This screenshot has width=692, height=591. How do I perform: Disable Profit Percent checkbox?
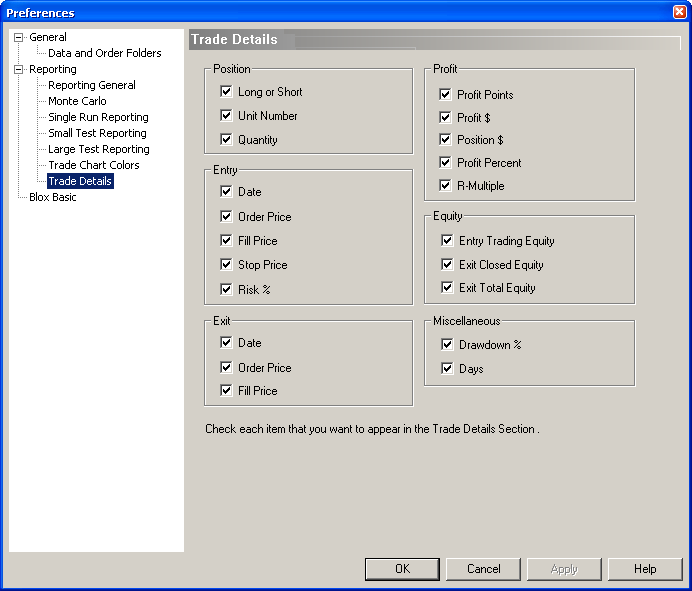point(445,162)
